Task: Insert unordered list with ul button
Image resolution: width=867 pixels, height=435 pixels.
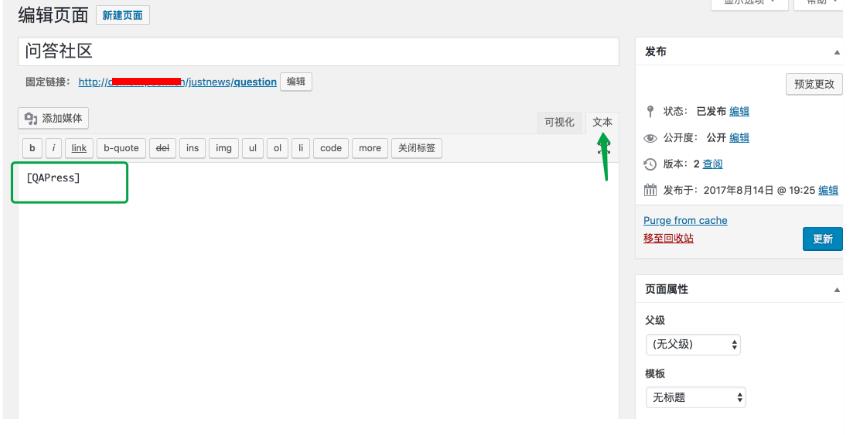Action: pyautogui.click(x=253, y=148)
